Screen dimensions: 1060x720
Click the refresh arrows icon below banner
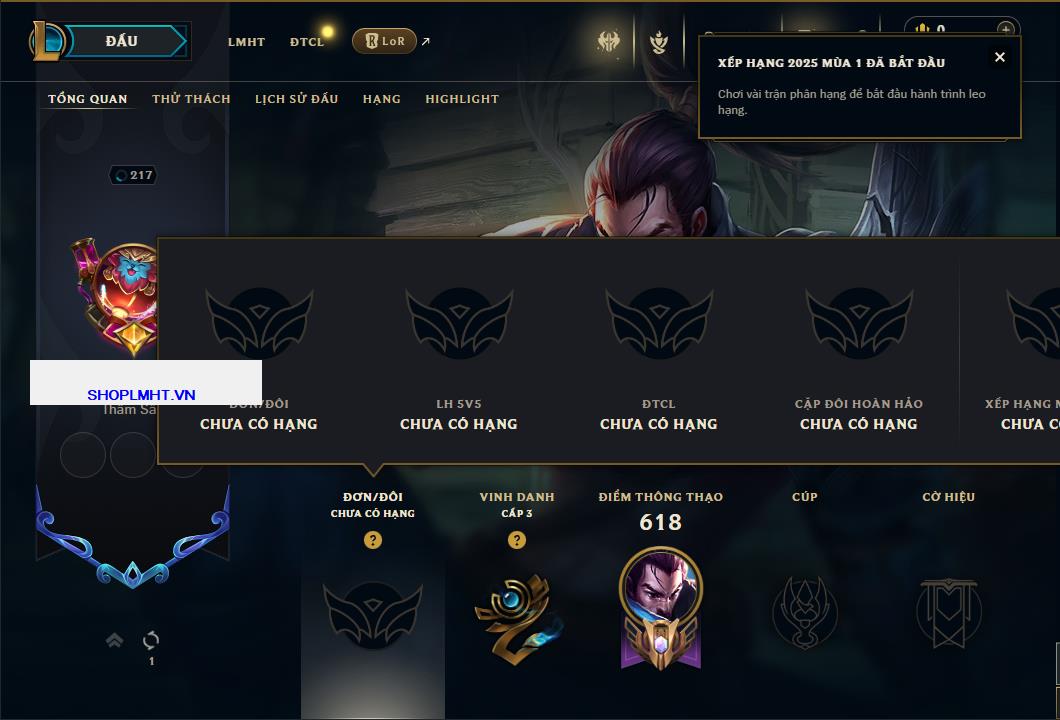(x=151, y=640)
